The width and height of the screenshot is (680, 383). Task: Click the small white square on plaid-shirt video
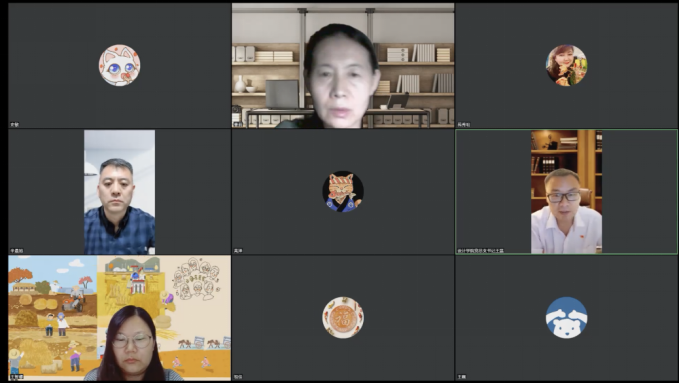click(151, 250)
